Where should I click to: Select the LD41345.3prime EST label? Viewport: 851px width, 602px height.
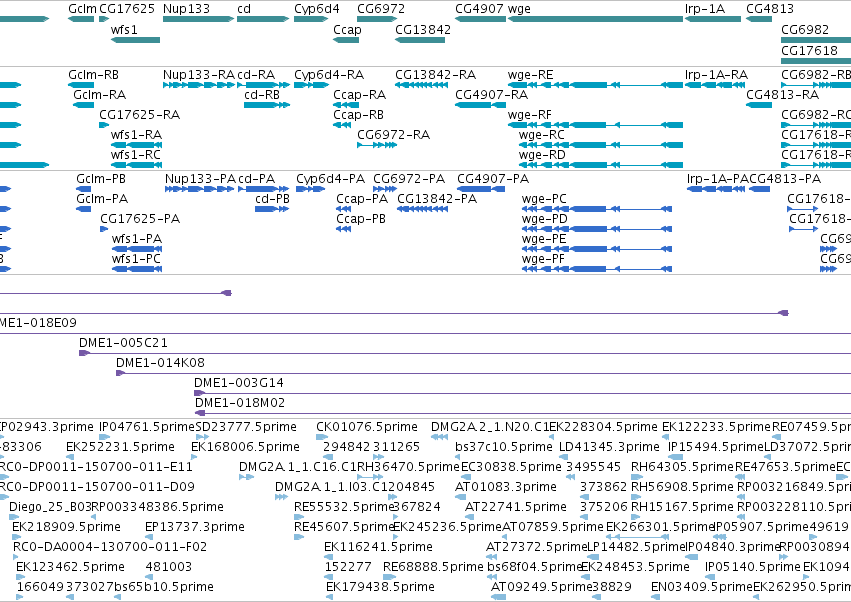point(609,447)
